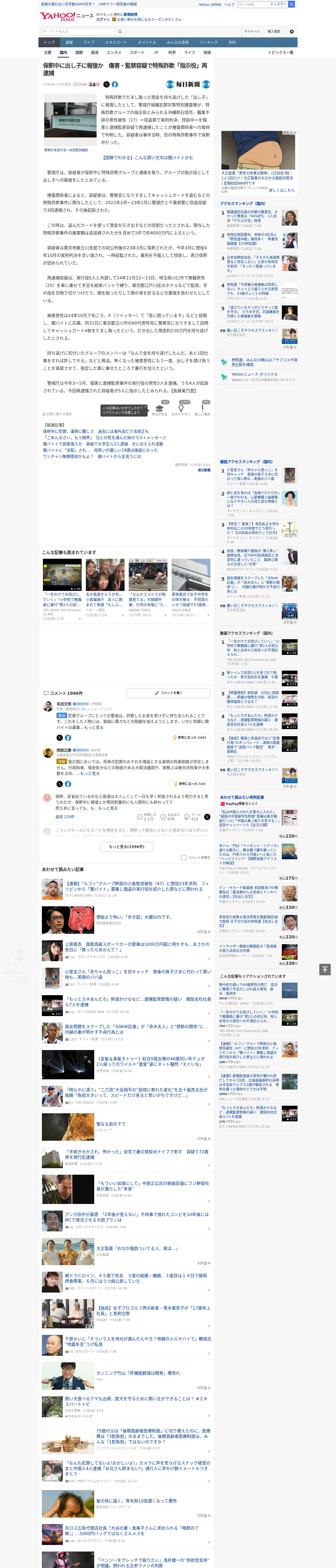The width and height of the screenshot is (336, 1568).
Task: Click the blue web search button at top
Action: coord(292,4)
